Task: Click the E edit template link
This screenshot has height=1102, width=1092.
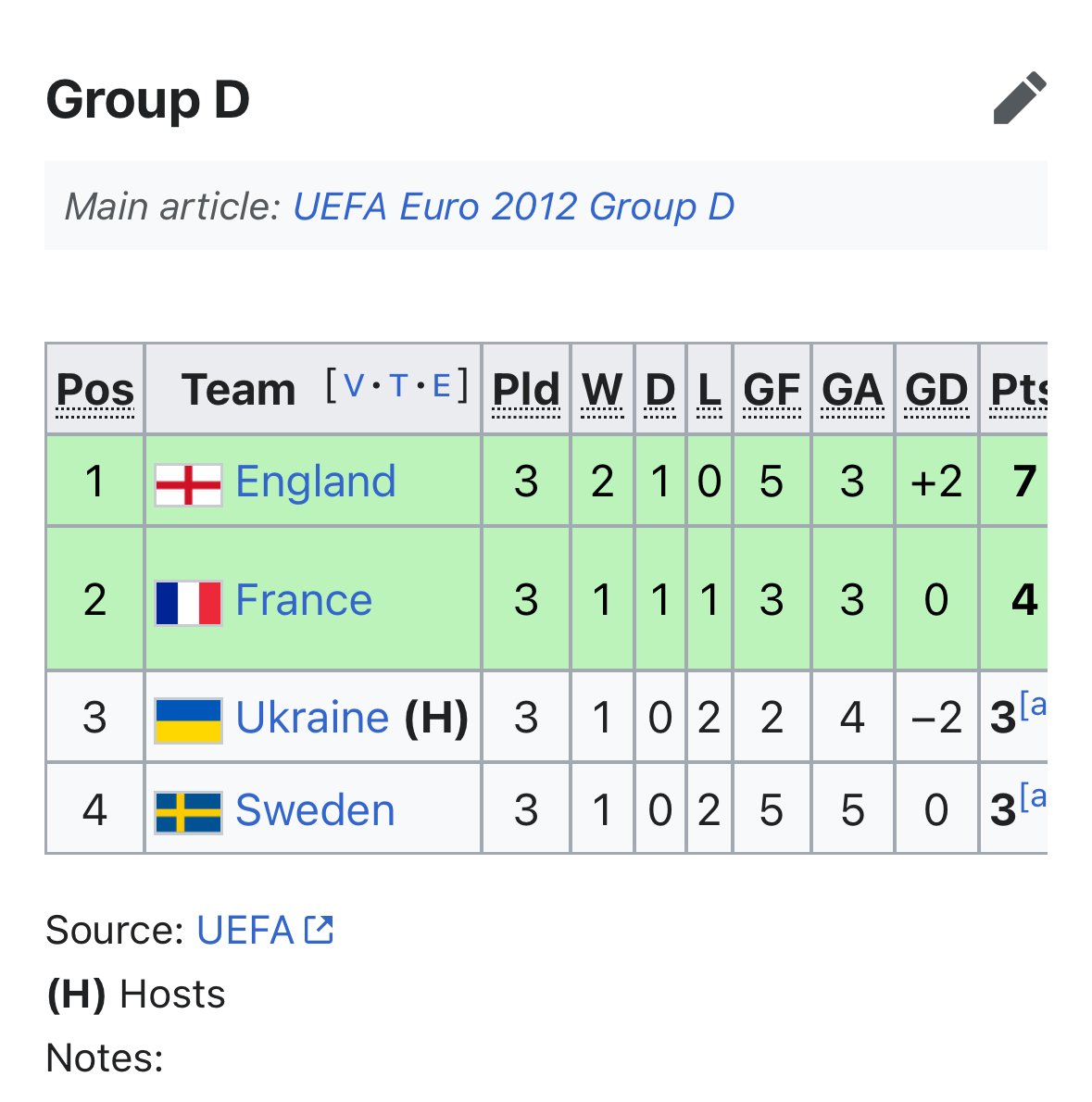Action: click(x=441, y=385)
